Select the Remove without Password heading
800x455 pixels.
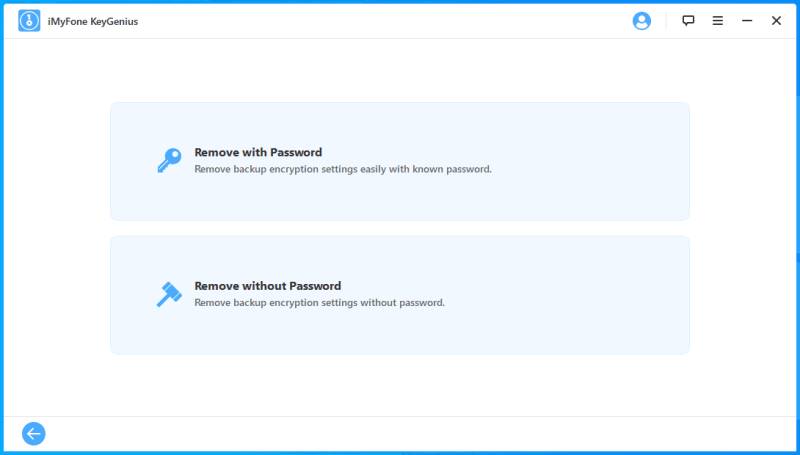[x=268, y=286]
